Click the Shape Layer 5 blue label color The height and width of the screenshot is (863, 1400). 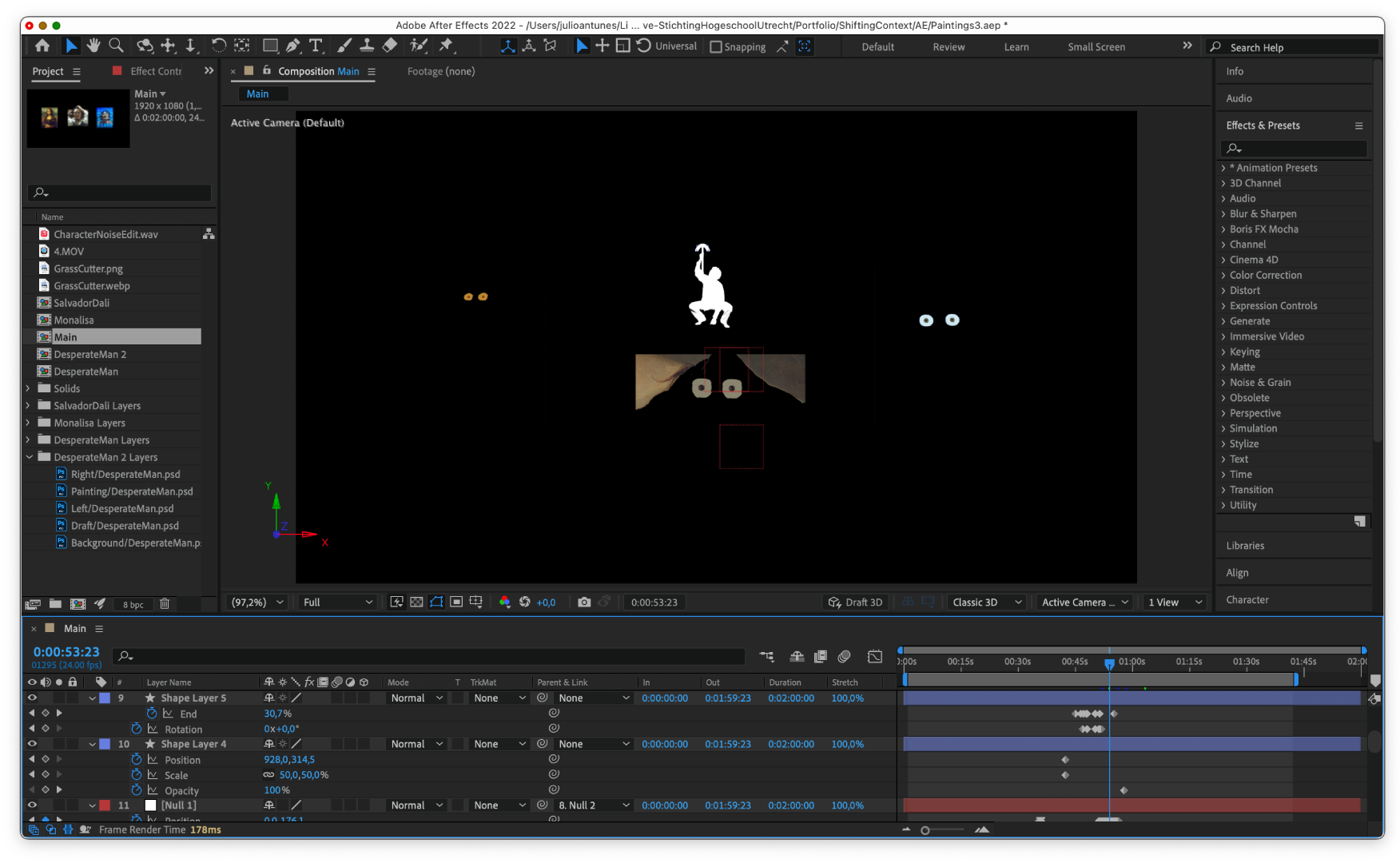pyautogui.click(x=105, y=698)
